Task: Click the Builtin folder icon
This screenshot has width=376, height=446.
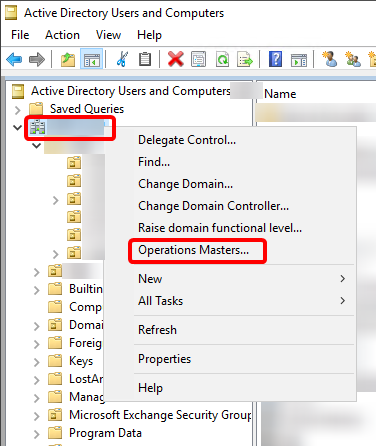Action: (55, 289)
